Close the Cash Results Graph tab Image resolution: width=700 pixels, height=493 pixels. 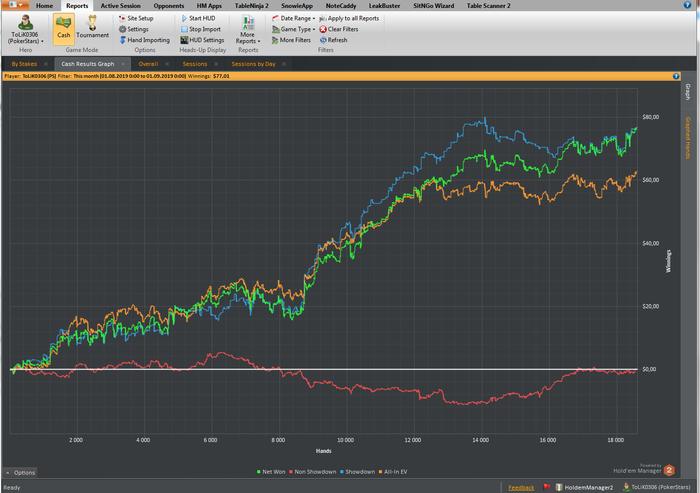[x=123, y=64]
